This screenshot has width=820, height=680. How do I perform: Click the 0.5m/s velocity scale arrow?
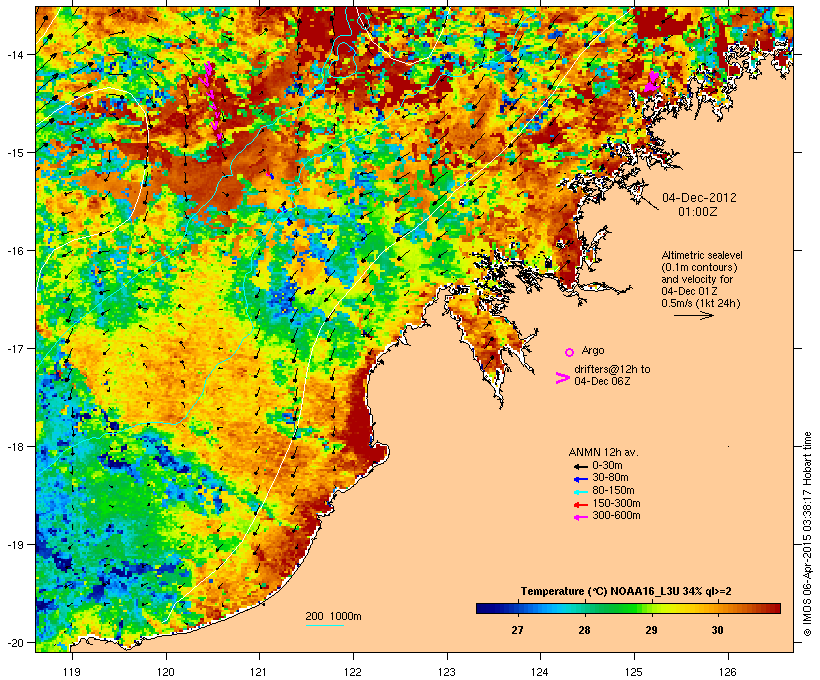[x=693, y=315]
